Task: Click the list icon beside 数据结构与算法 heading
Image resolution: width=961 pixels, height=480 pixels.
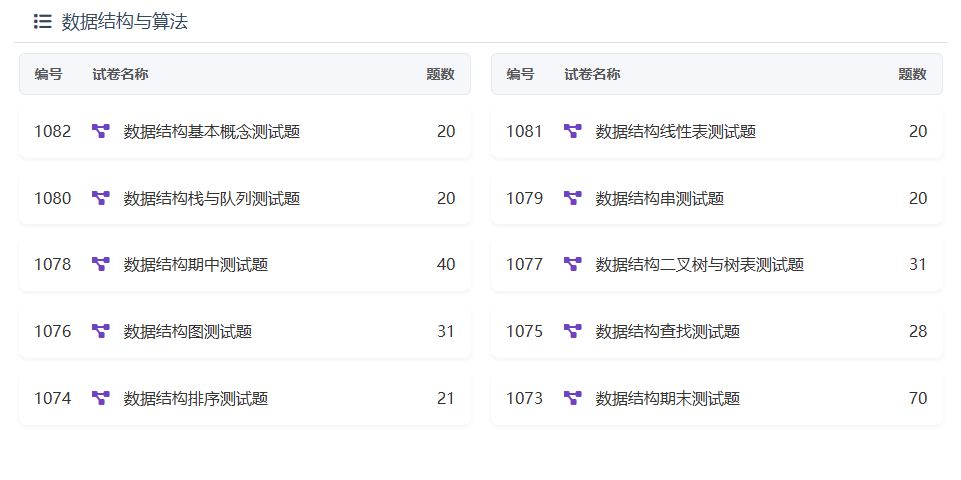Action: [x=42, y=22]
